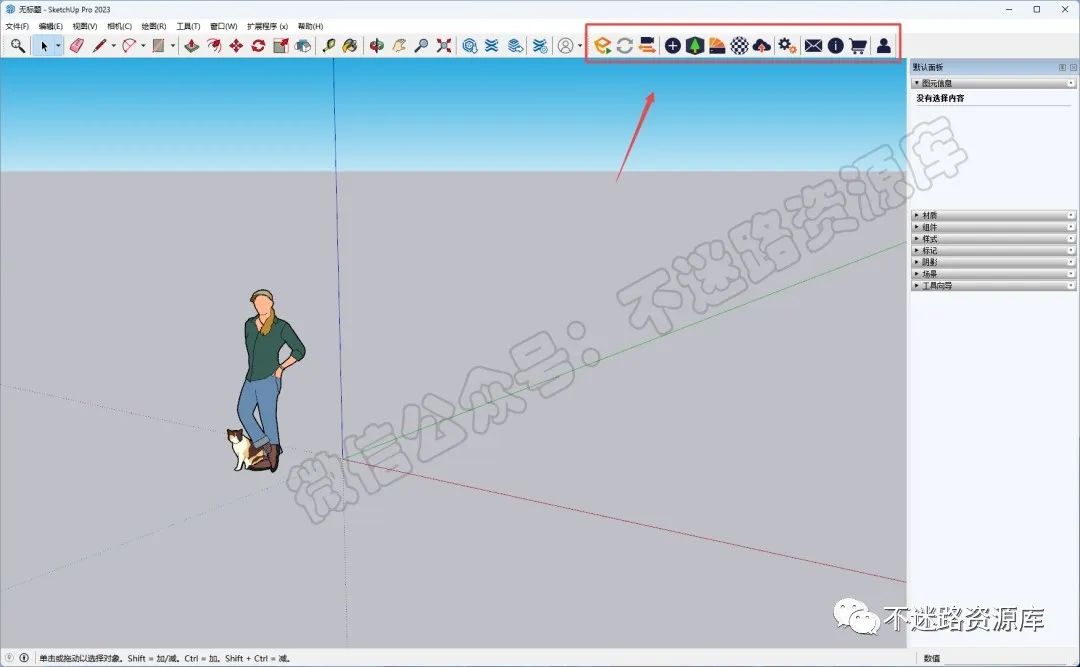Open the Select tool dropdown arrow

coord(58,45)
